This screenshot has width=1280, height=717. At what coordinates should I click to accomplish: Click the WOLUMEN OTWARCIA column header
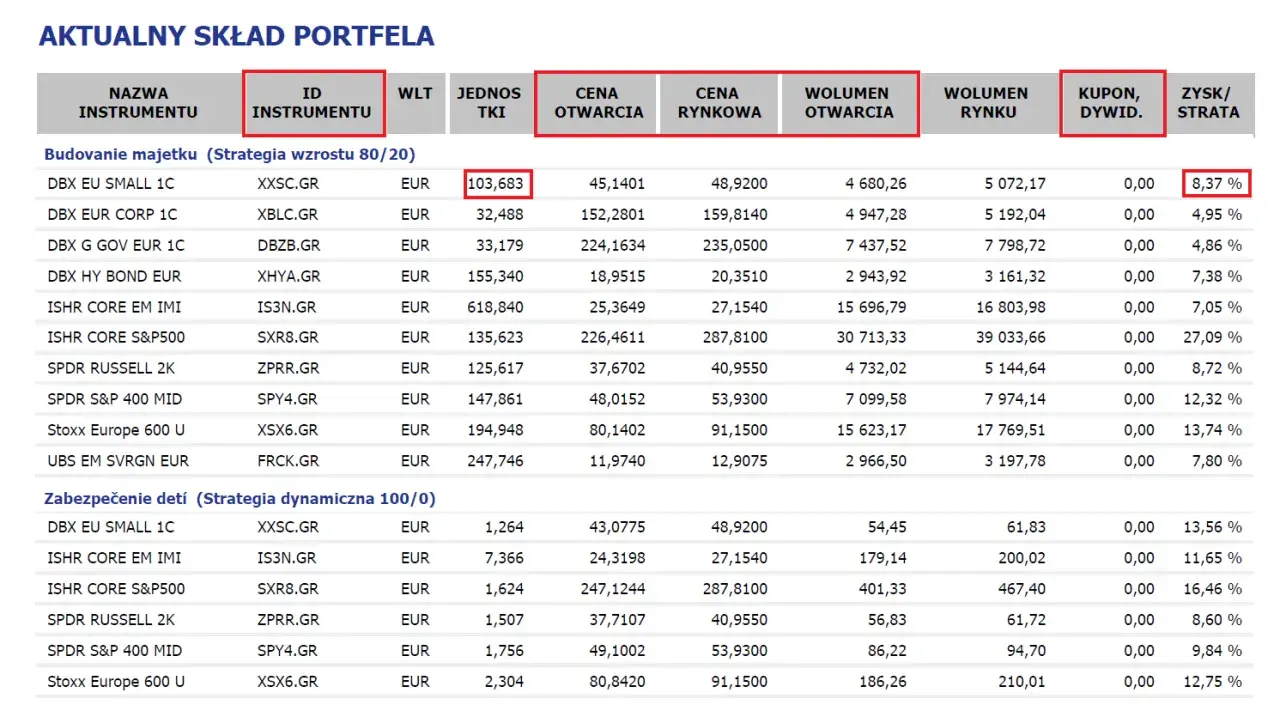click(x=849, y=103)
